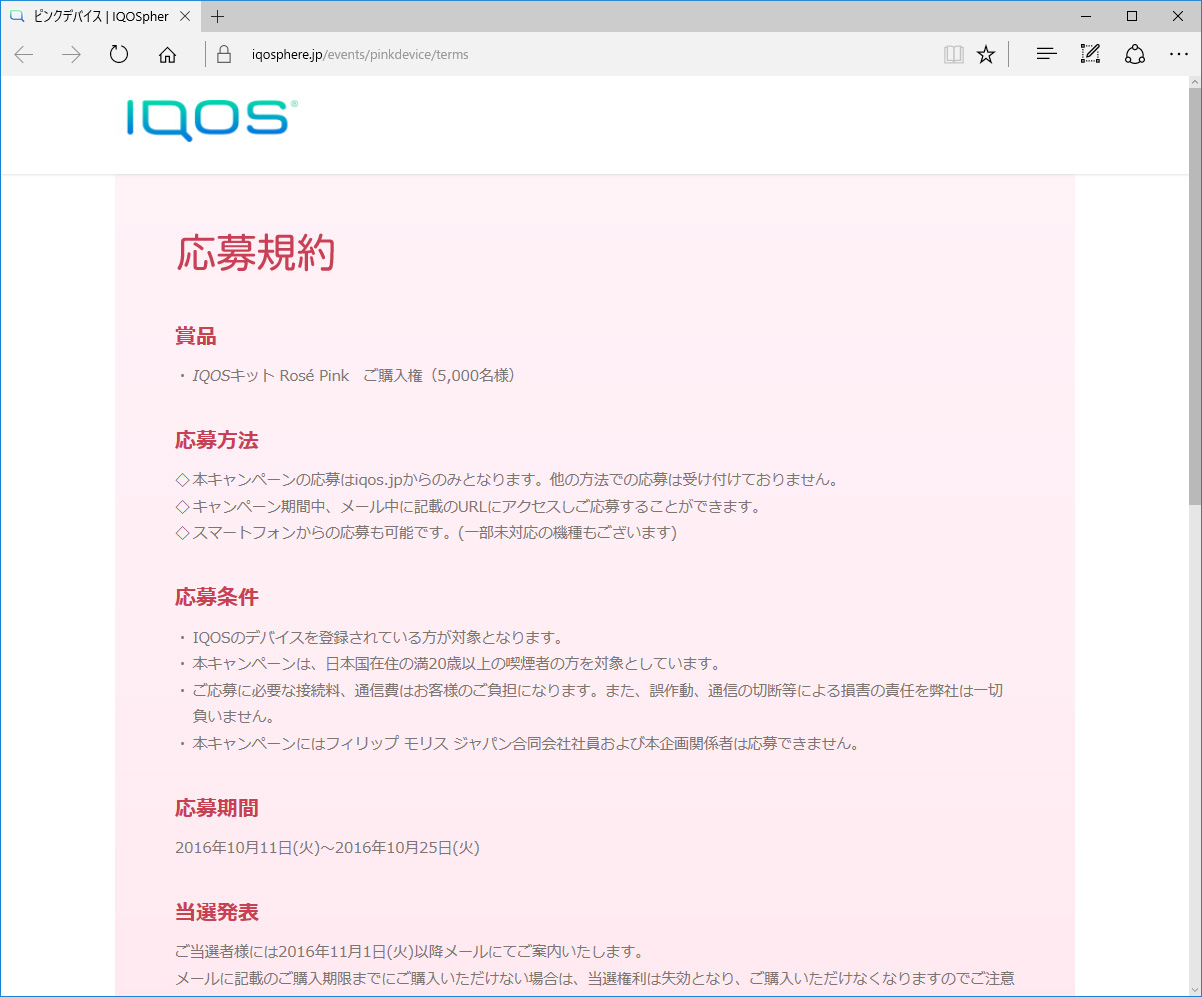Screen dimensions: 1202x997
Task: Select the ピンクデバイス | IQOSphere tab
Action: coord(100,16)
